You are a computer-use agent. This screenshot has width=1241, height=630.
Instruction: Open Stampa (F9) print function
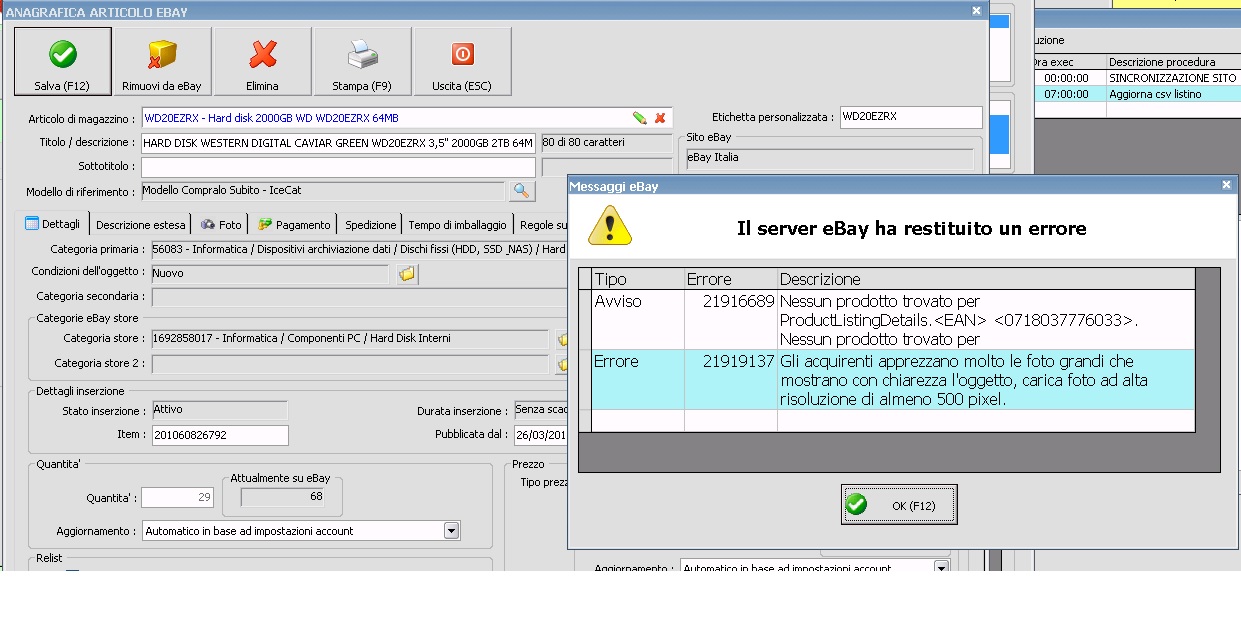tap(362, 61)
